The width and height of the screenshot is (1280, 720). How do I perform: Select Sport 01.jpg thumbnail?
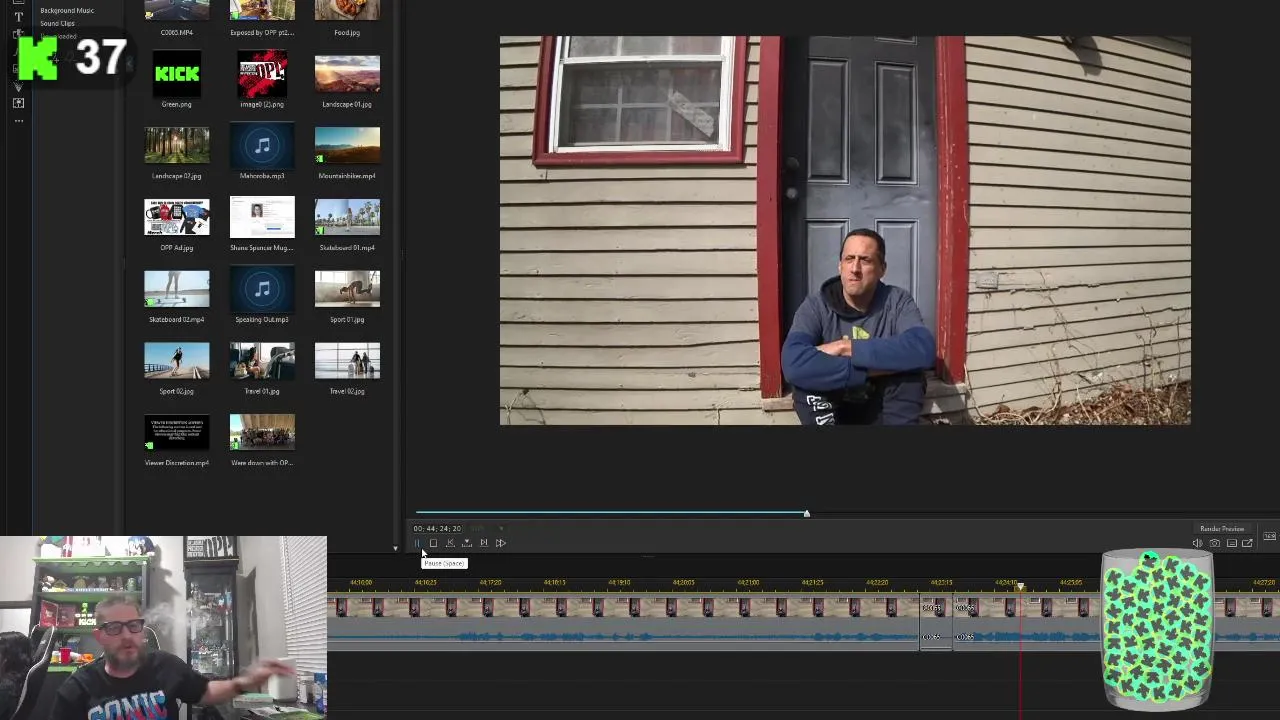[x=347, y=289]
